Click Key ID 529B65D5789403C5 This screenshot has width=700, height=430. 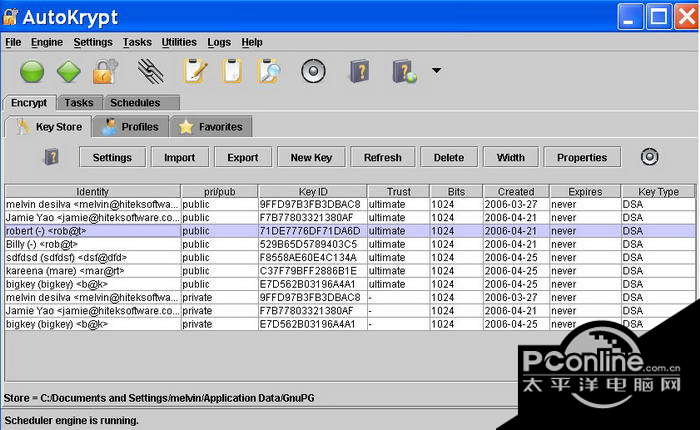click(x=308, y=244)
